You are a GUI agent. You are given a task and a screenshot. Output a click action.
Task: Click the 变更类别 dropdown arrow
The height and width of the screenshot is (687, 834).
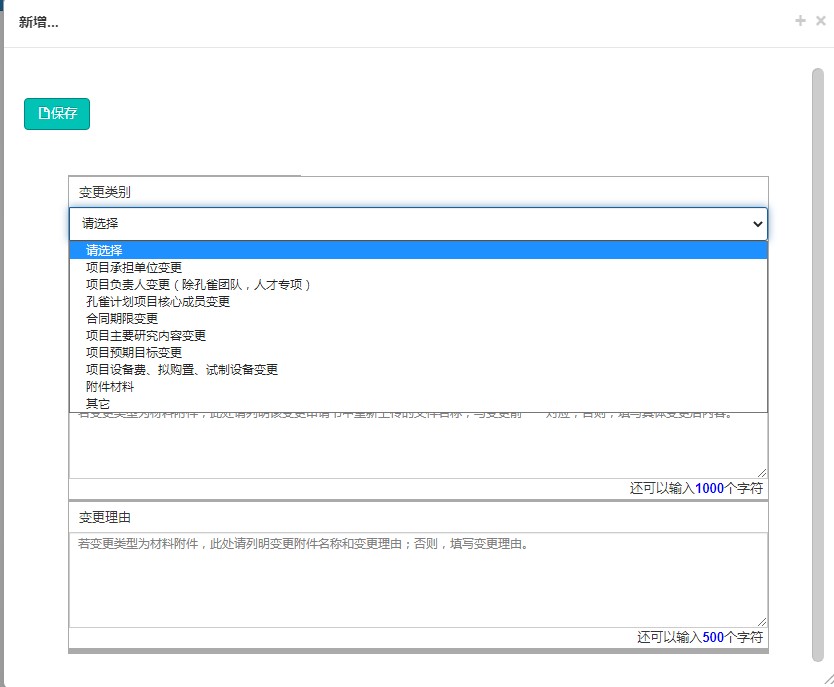pos(756,224)
